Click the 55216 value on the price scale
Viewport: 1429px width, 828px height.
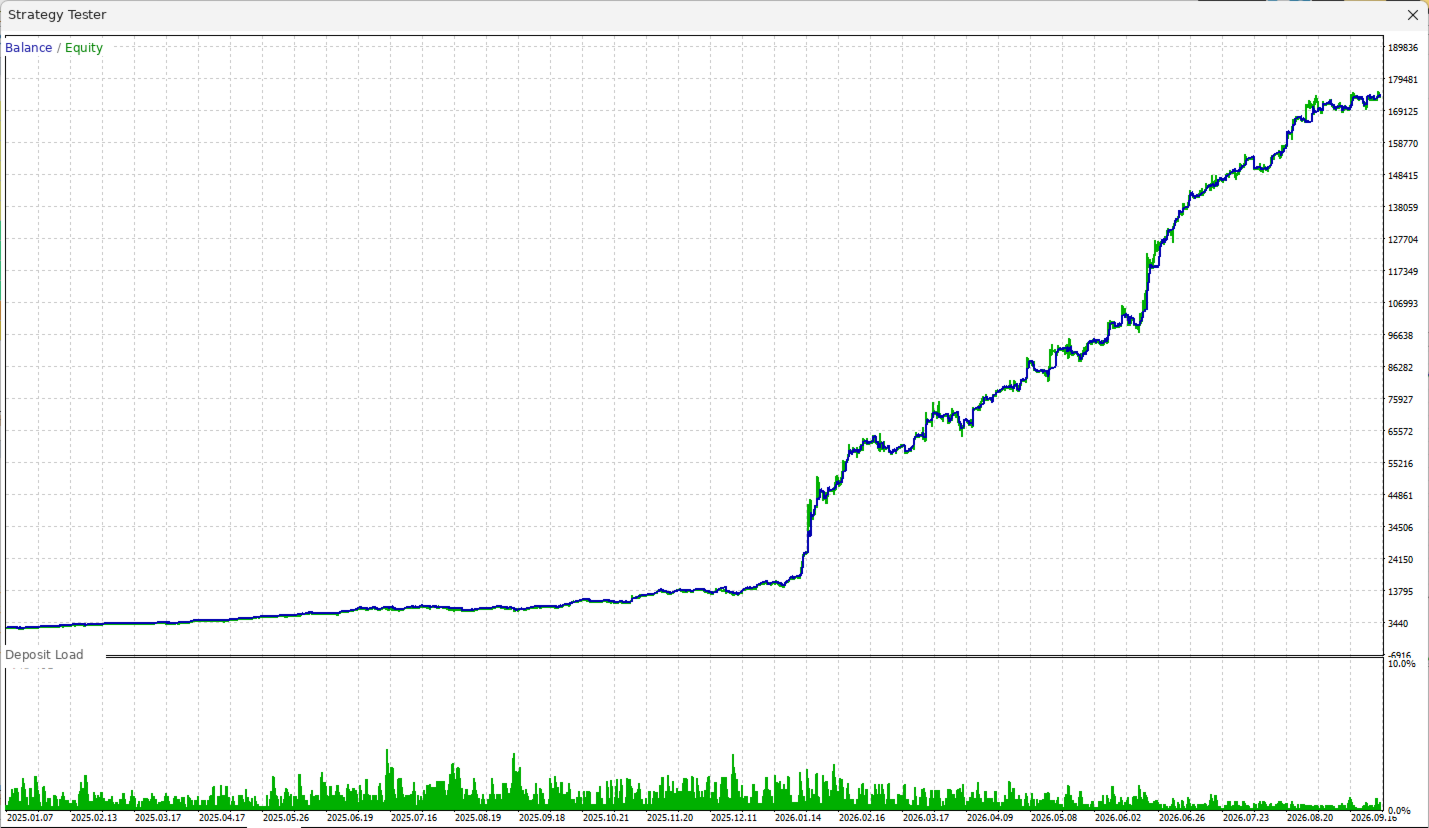click(x=1400, y=464)
